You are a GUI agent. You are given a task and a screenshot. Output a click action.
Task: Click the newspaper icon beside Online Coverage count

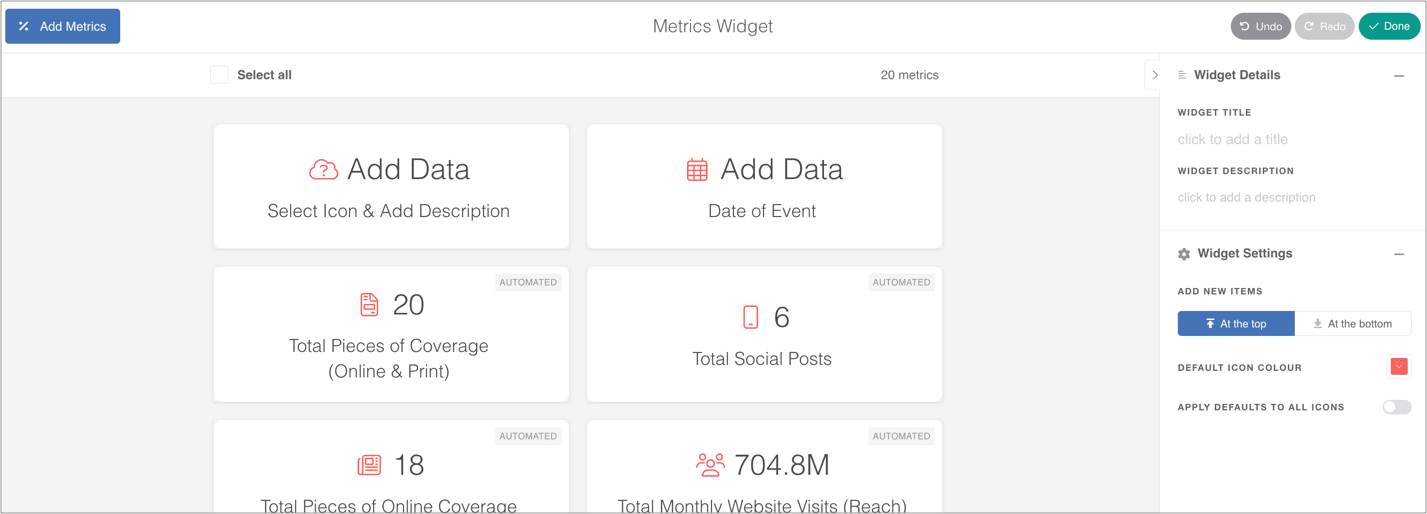369,465
